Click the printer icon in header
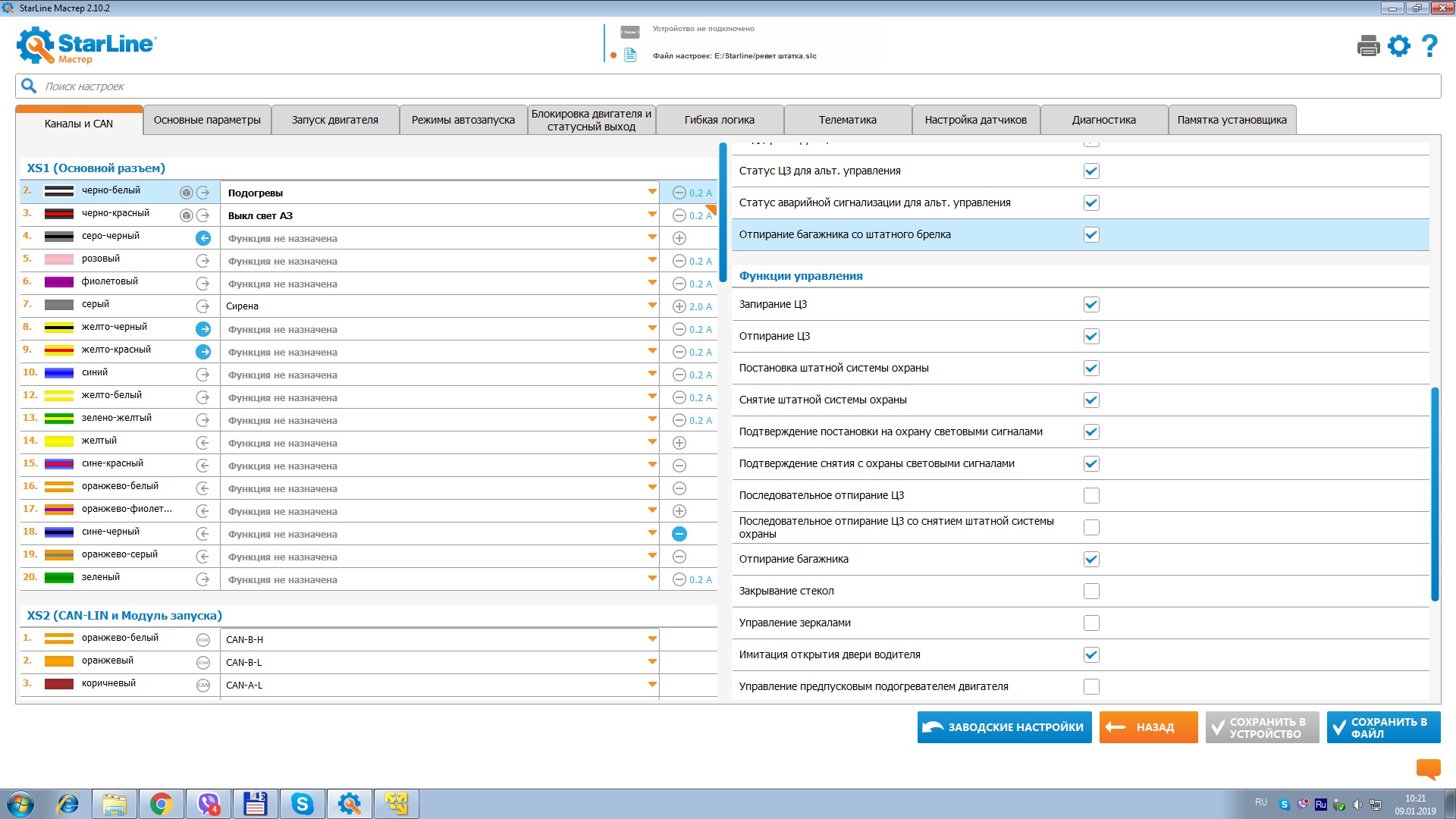This screenshot has height=819, width=1456. (1368, 46)
